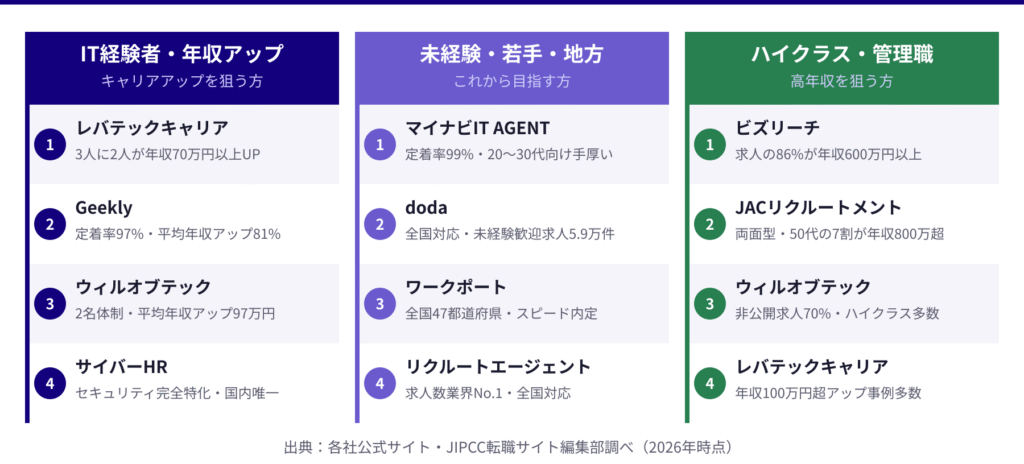The image size is (1024, 464).
Task: Click the green number 2 badge beside JACリクルートメント
Action: tap(710, 224)
